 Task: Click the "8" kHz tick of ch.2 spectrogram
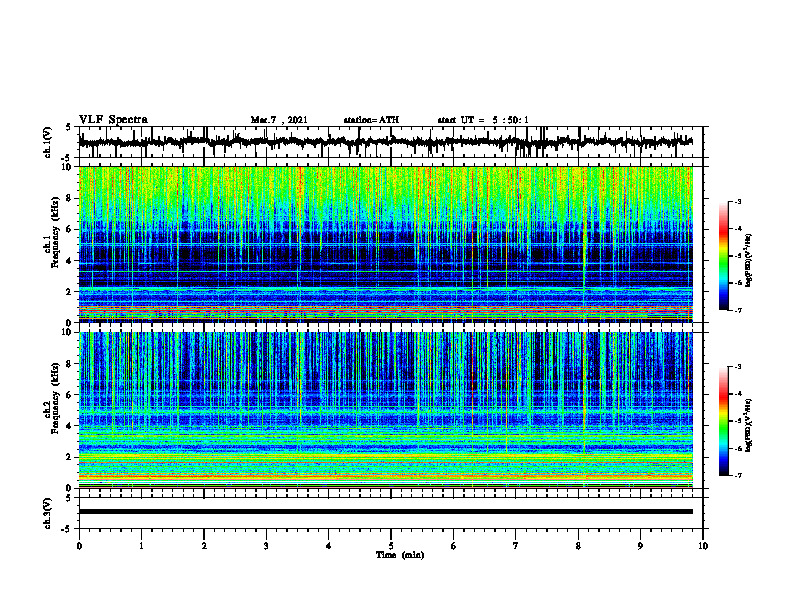pyautogui.click(x=70, y=364)
